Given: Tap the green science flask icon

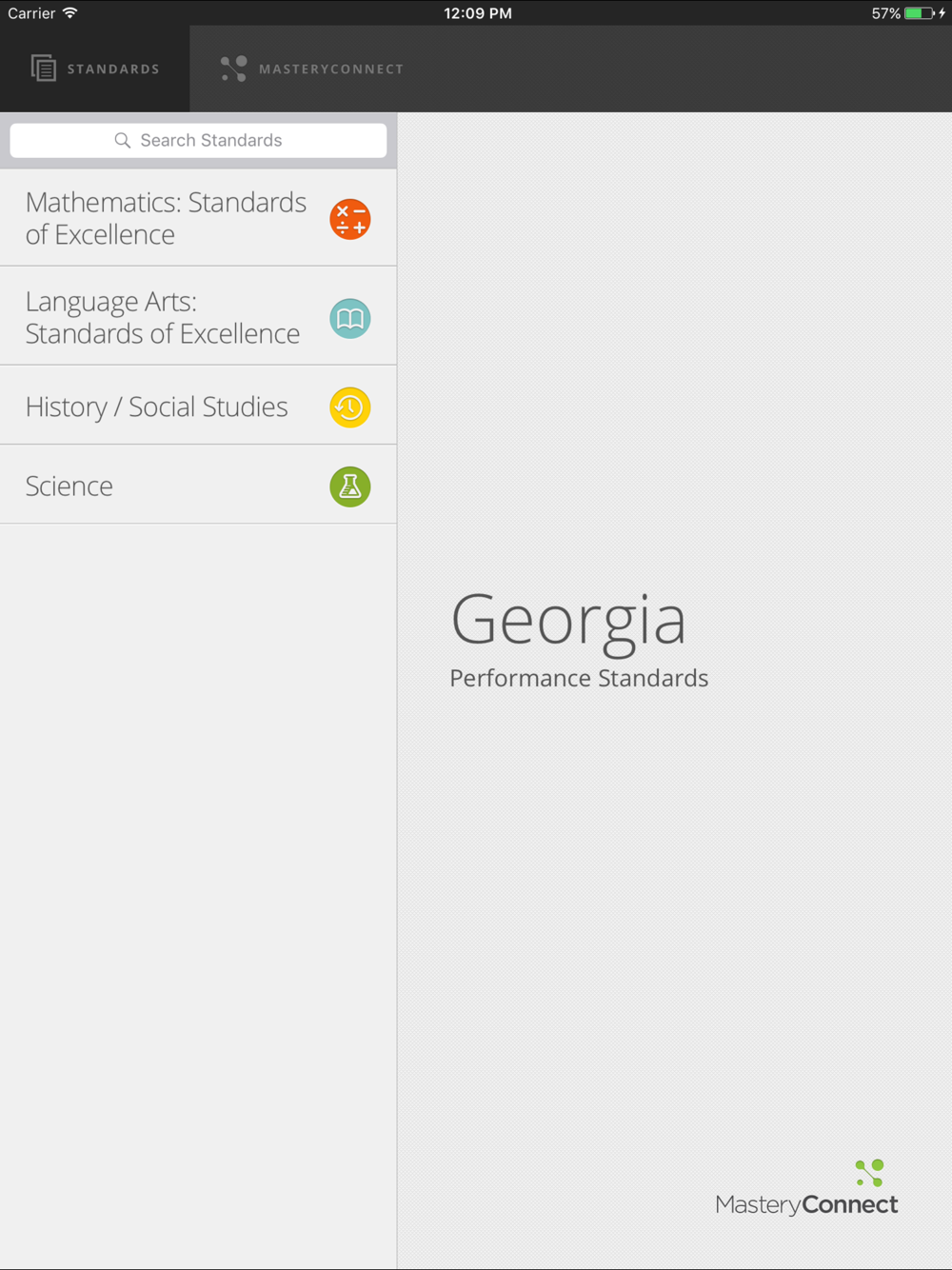Looking at the screenshot, I should pos(350,486).
